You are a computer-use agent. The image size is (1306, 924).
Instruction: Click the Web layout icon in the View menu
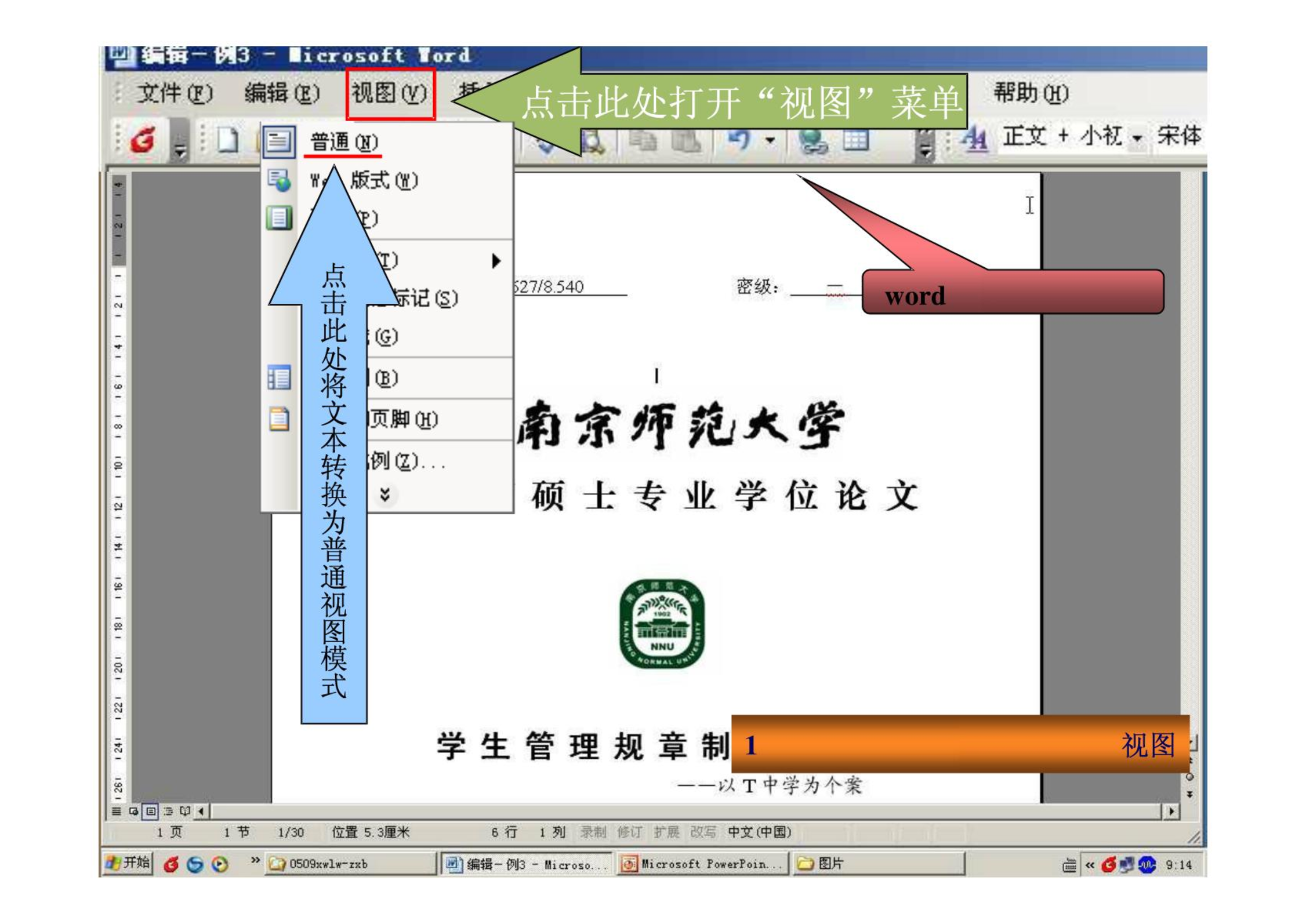tap(279, 181)
